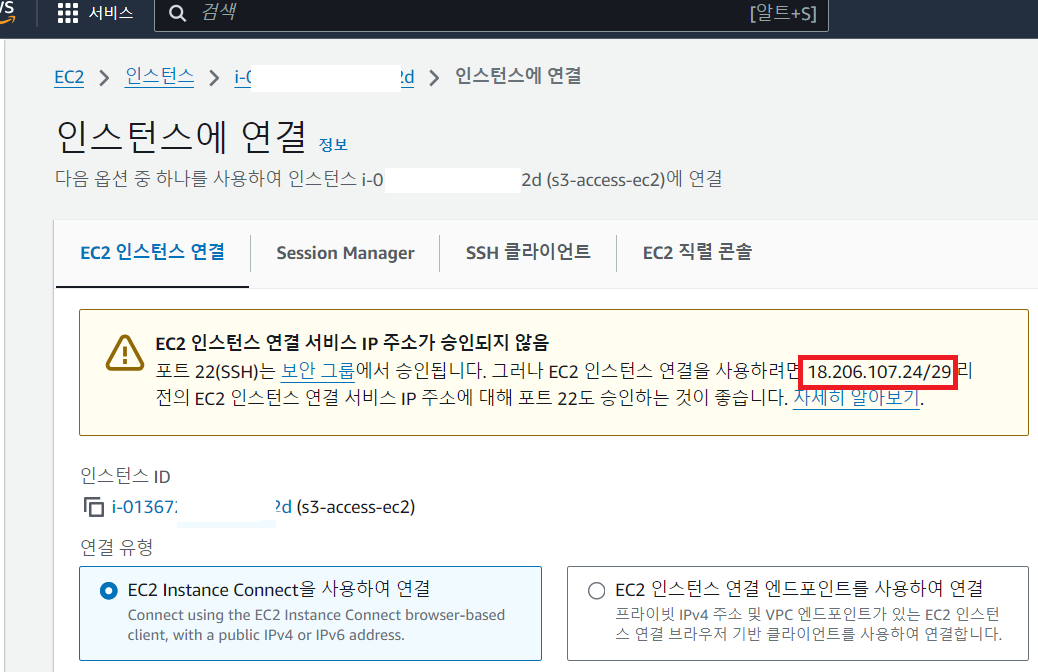Select EC2 인스턴스 연결 엔드포인트 radio option

tap(596, 591)
